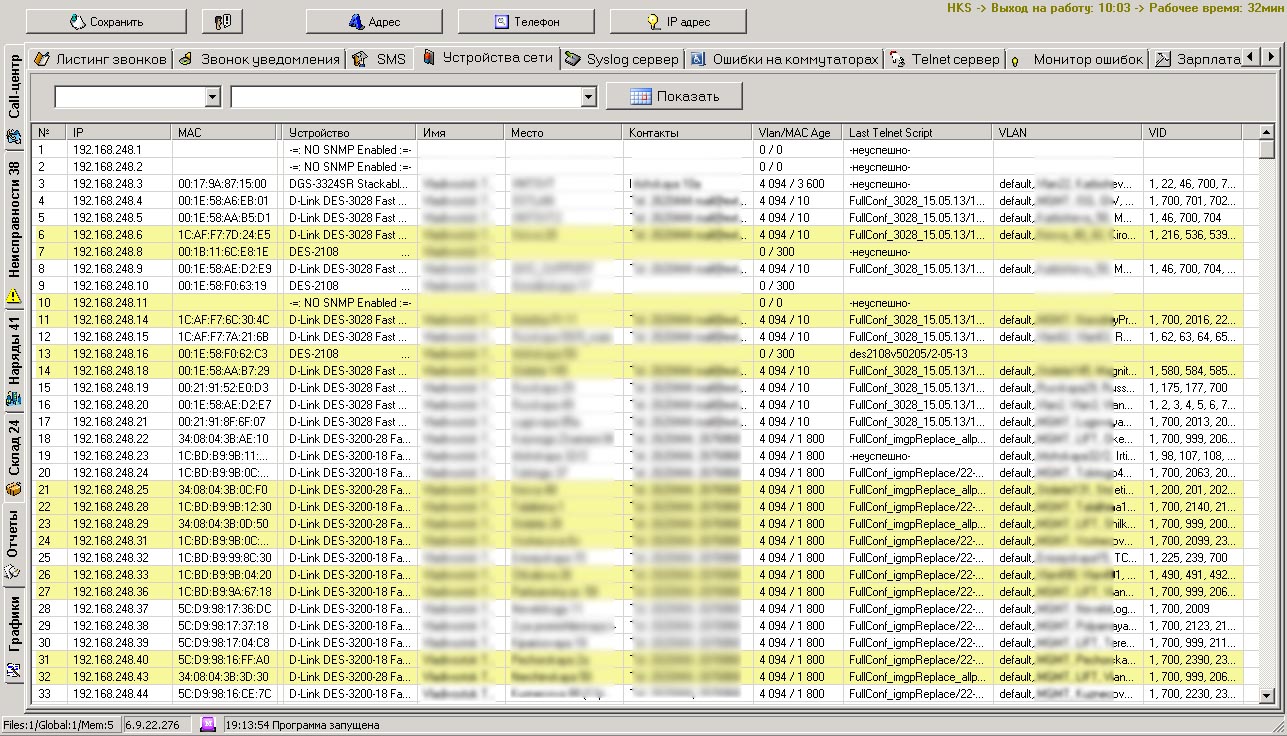Click the HKS work time status text
This screenshot has height=736, width=1287.
[1115, 8]
